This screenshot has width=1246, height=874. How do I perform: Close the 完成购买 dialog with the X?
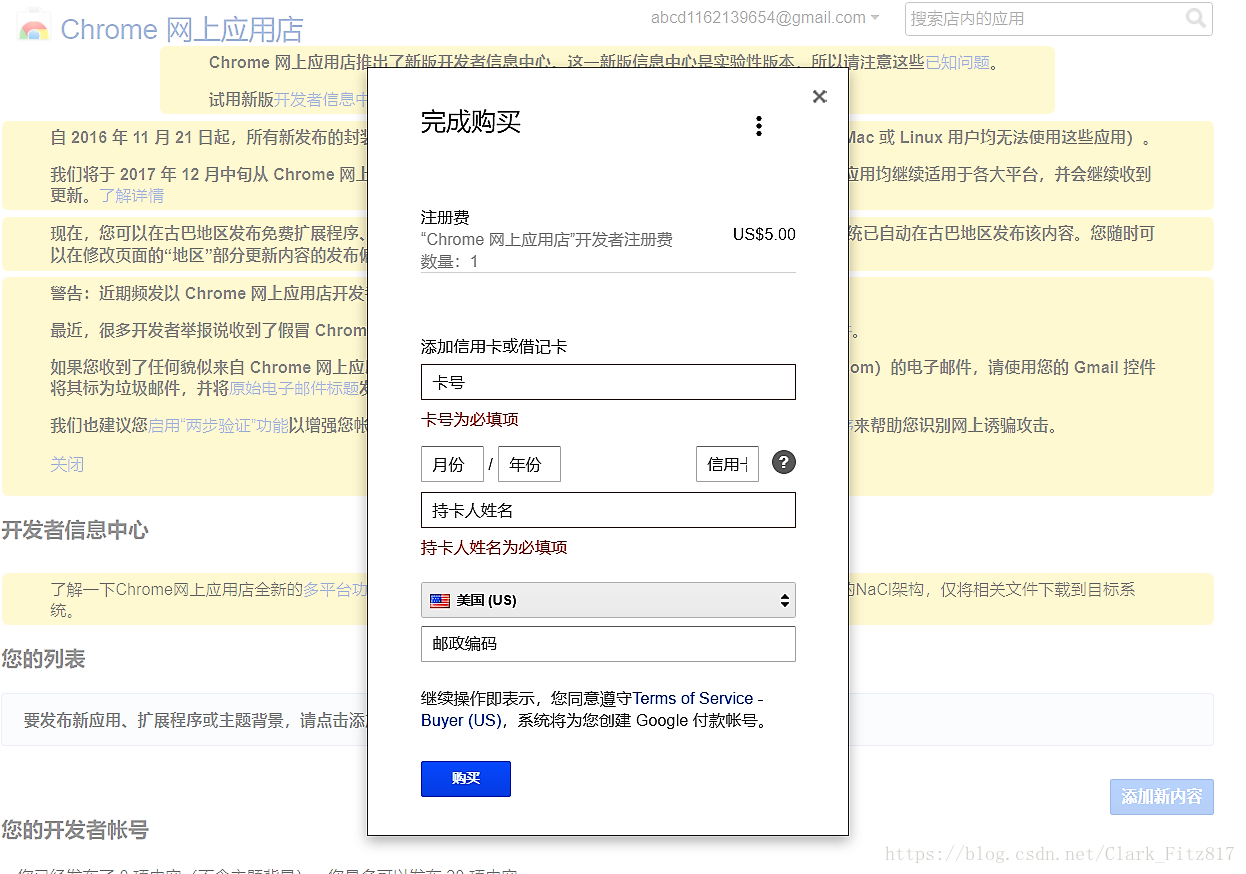pos(820,96)
